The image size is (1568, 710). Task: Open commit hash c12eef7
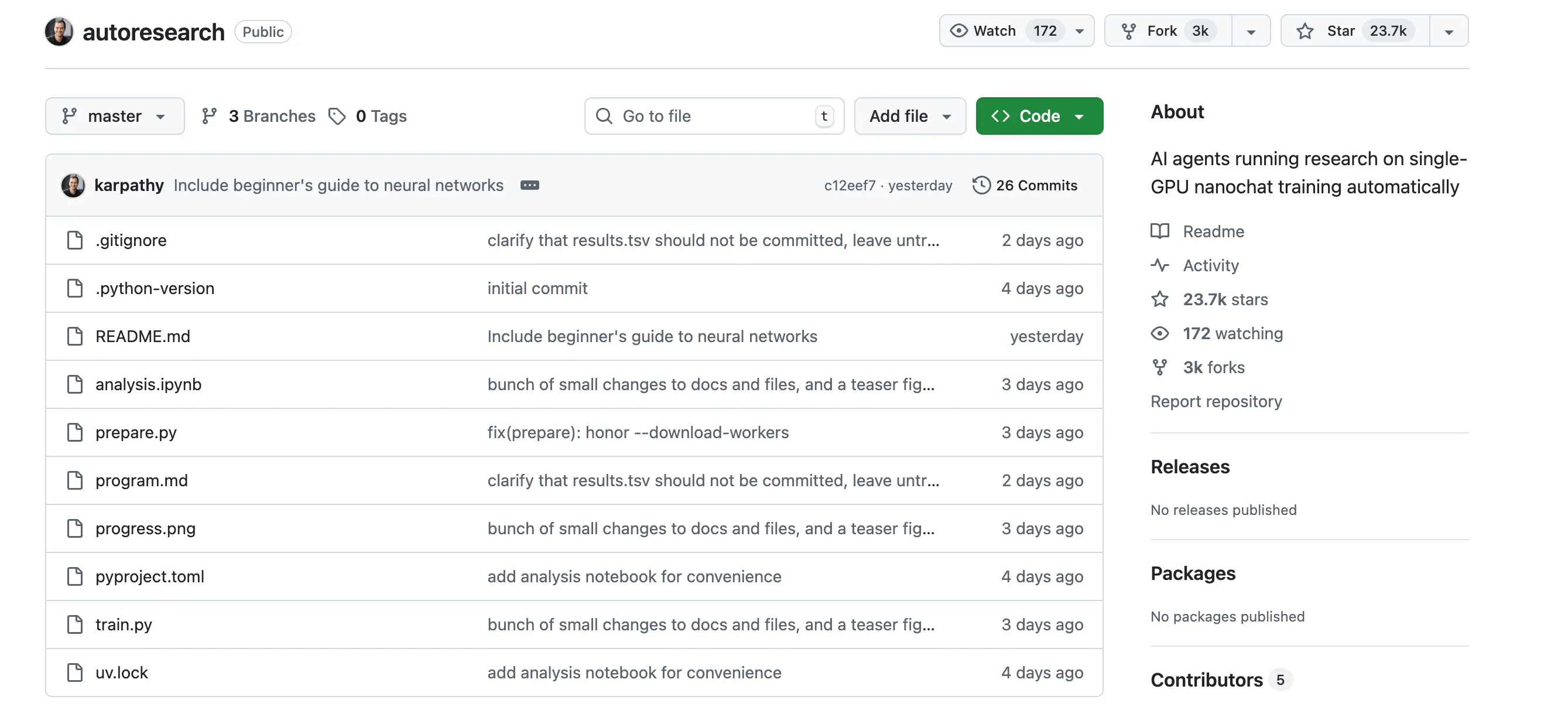tap(850, 185)
